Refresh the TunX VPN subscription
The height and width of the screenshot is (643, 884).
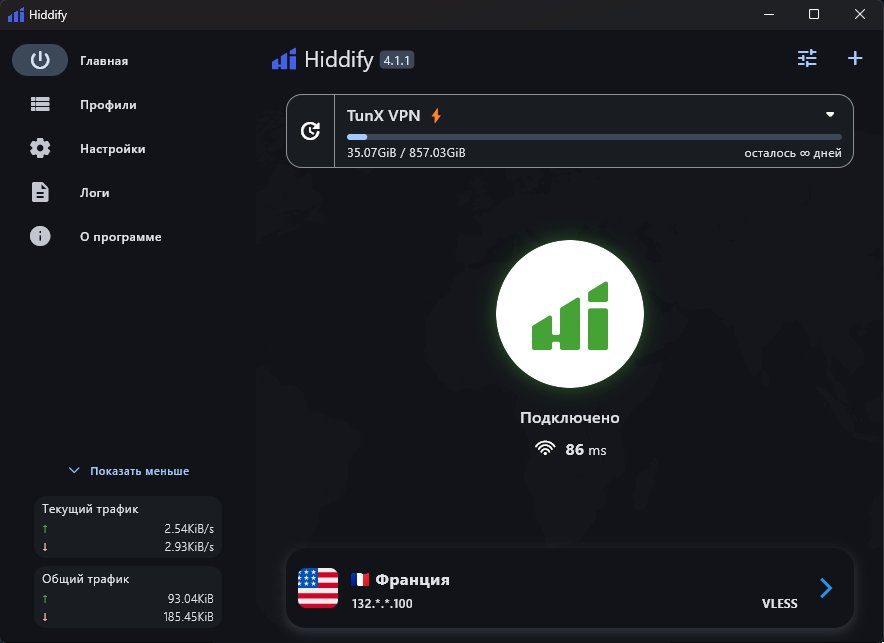coord(310,131)
